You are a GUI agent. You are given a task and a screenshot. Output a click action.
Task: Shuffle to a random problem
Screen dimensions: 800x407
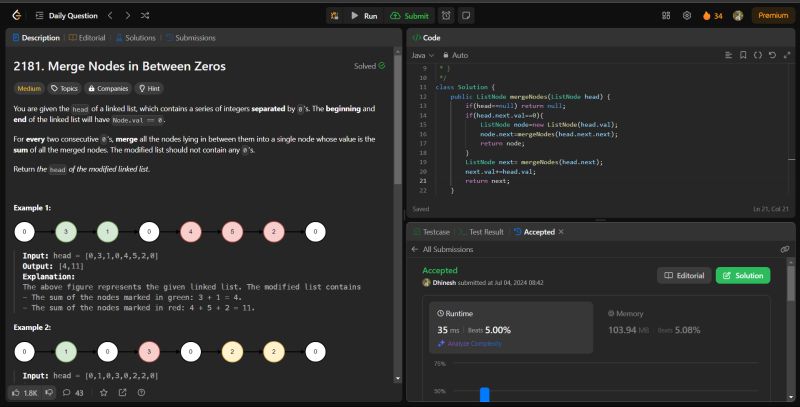(146, 16)
